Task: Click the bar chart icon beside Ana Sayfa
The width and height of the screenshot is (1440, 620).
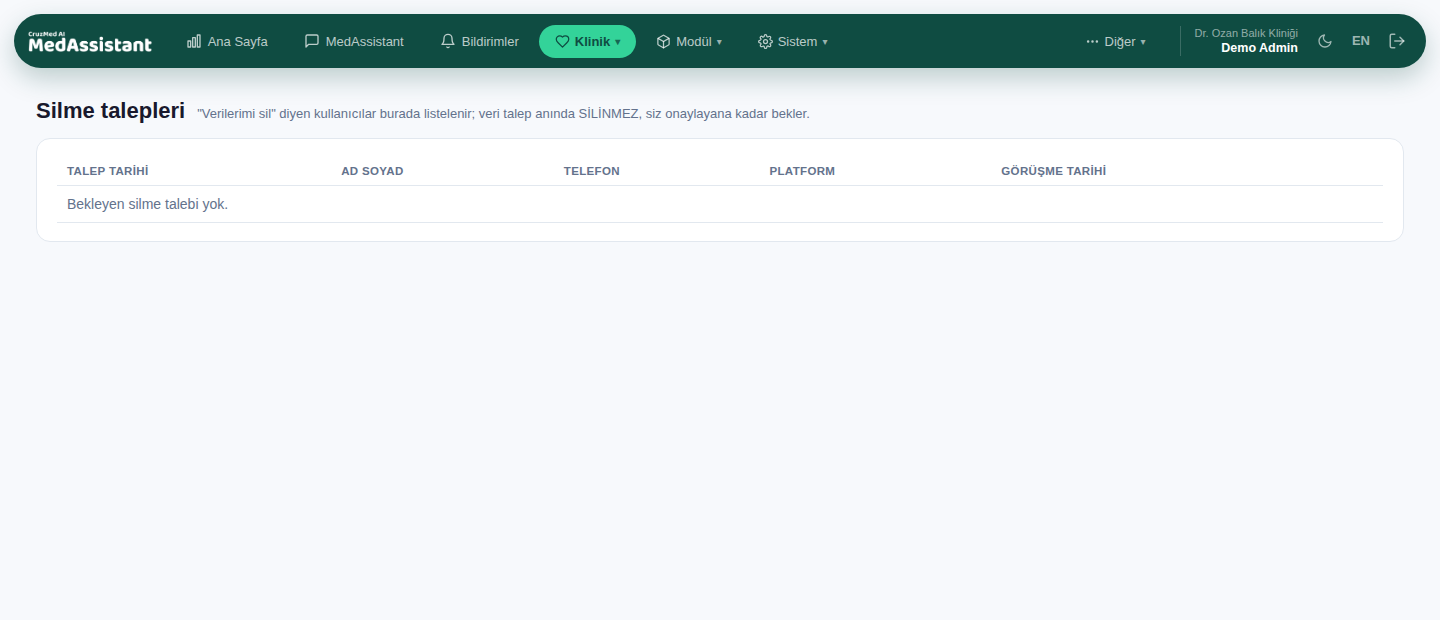Action: pos(194,41)
